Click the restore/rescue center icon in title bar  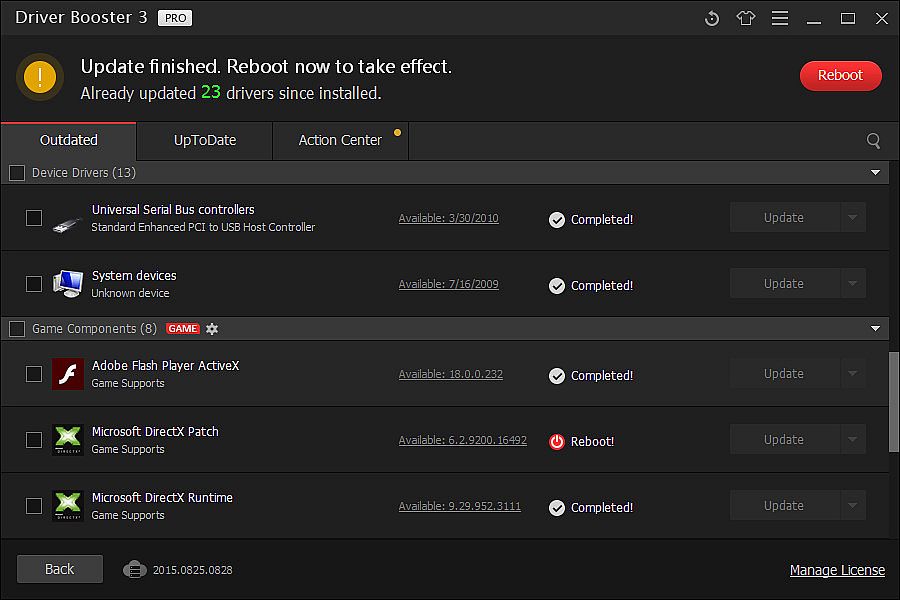(712, 18)
